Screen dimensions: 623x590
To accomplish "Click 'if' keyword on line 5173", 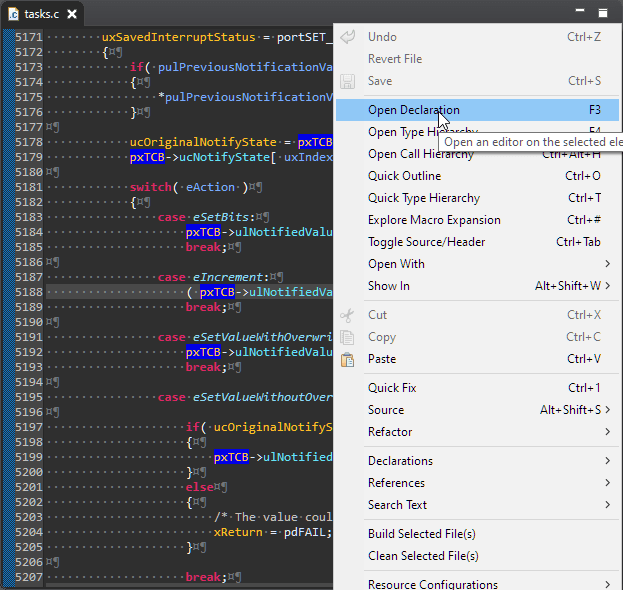I will click(x=137, y=67).
